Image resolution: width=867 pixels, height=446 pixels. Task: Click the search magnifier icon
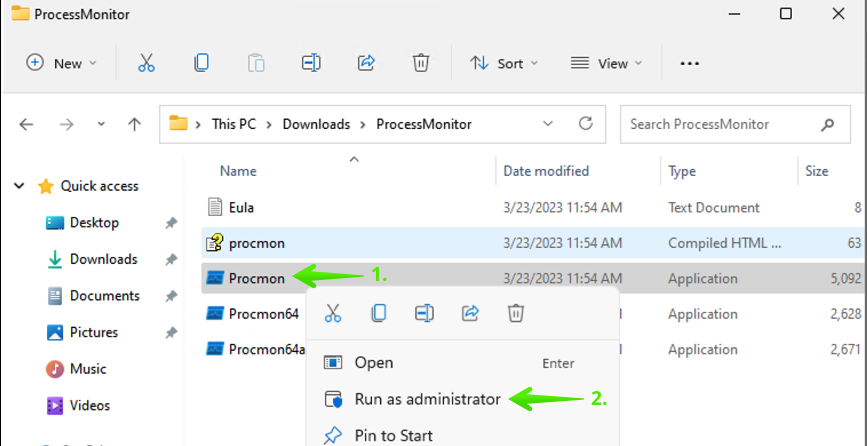[827, 124]
